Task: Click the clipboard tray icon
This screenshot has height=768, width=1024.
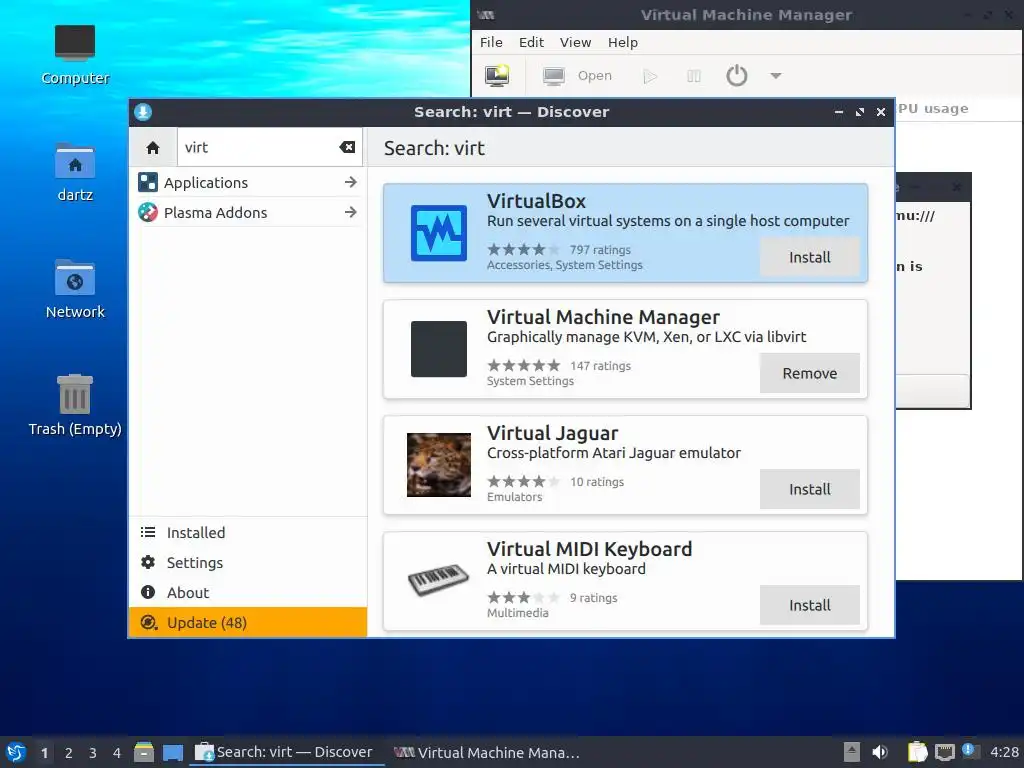Action: coord(918,752)
